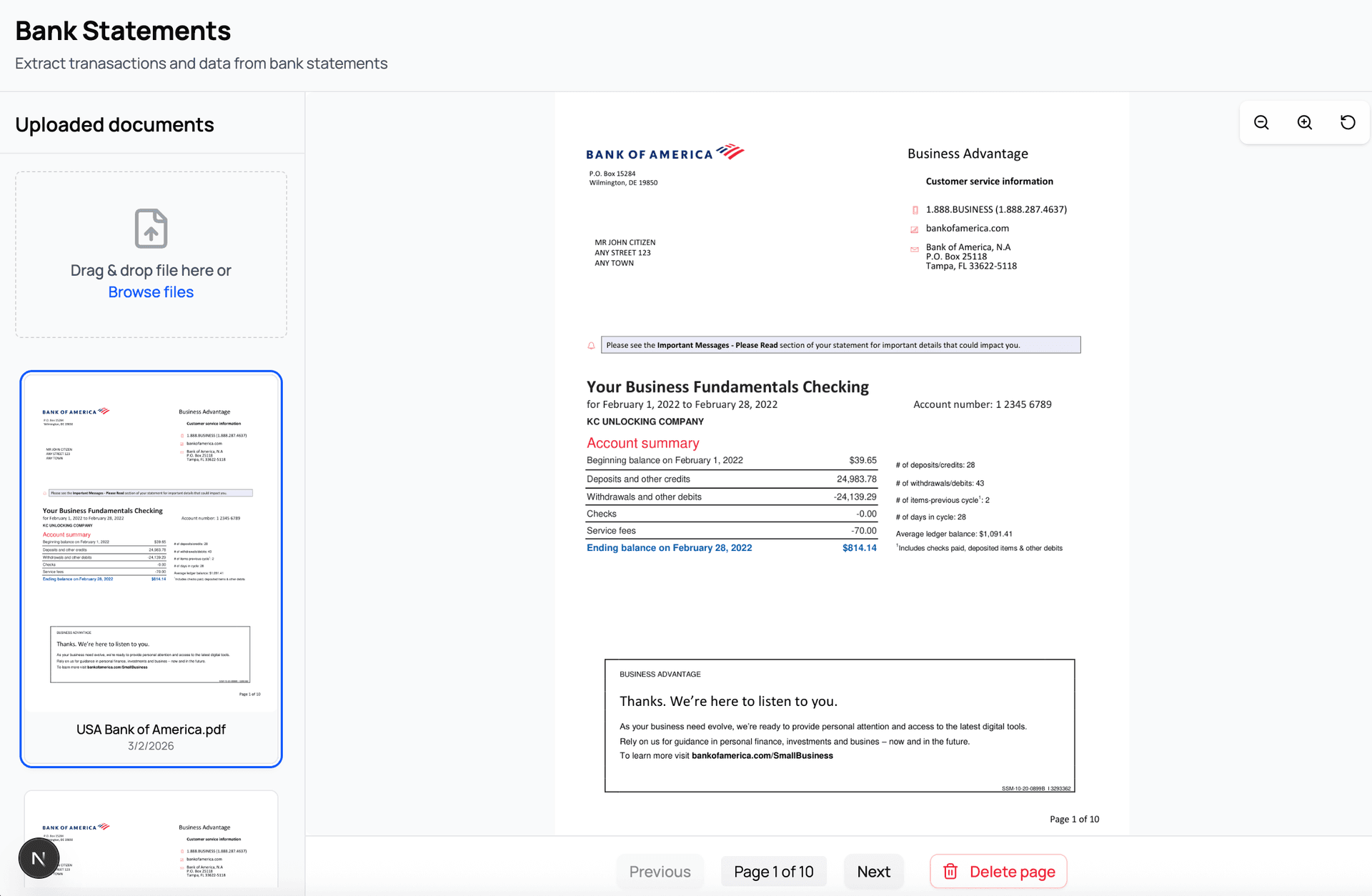Click the bankofamerica.com text link
Viewport: 1372px width, 896px height.
coord(967,228)
